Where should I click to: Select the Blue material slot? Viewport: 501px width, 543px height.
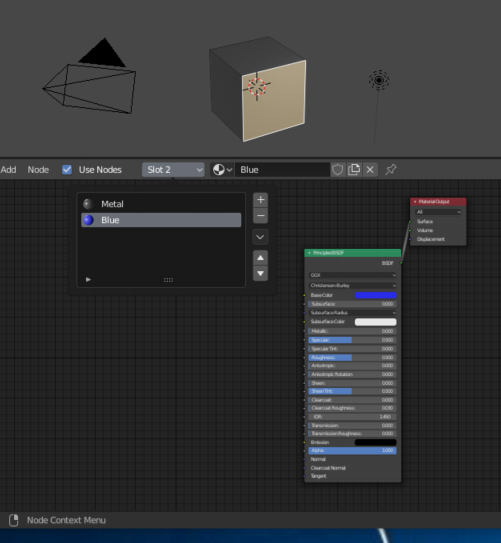(161, 220)
